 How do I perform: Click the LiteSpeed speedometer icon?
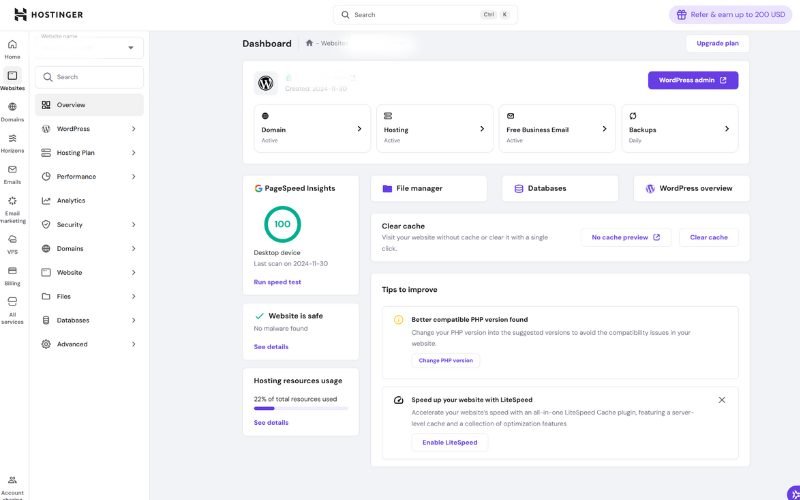[x=398, y=400]
